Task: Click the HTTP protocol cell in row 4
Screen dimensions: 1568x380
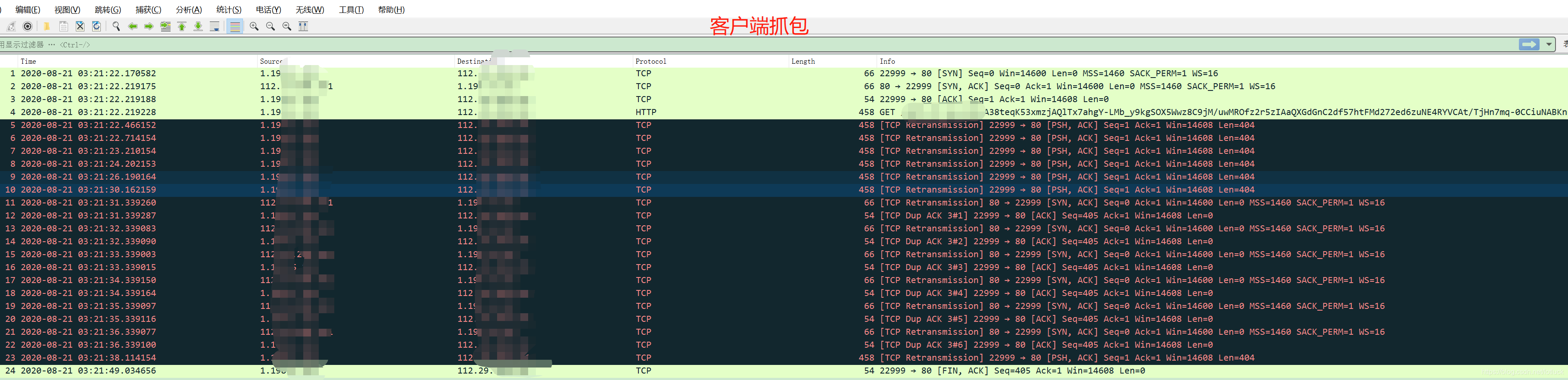Action: point(646,112)
